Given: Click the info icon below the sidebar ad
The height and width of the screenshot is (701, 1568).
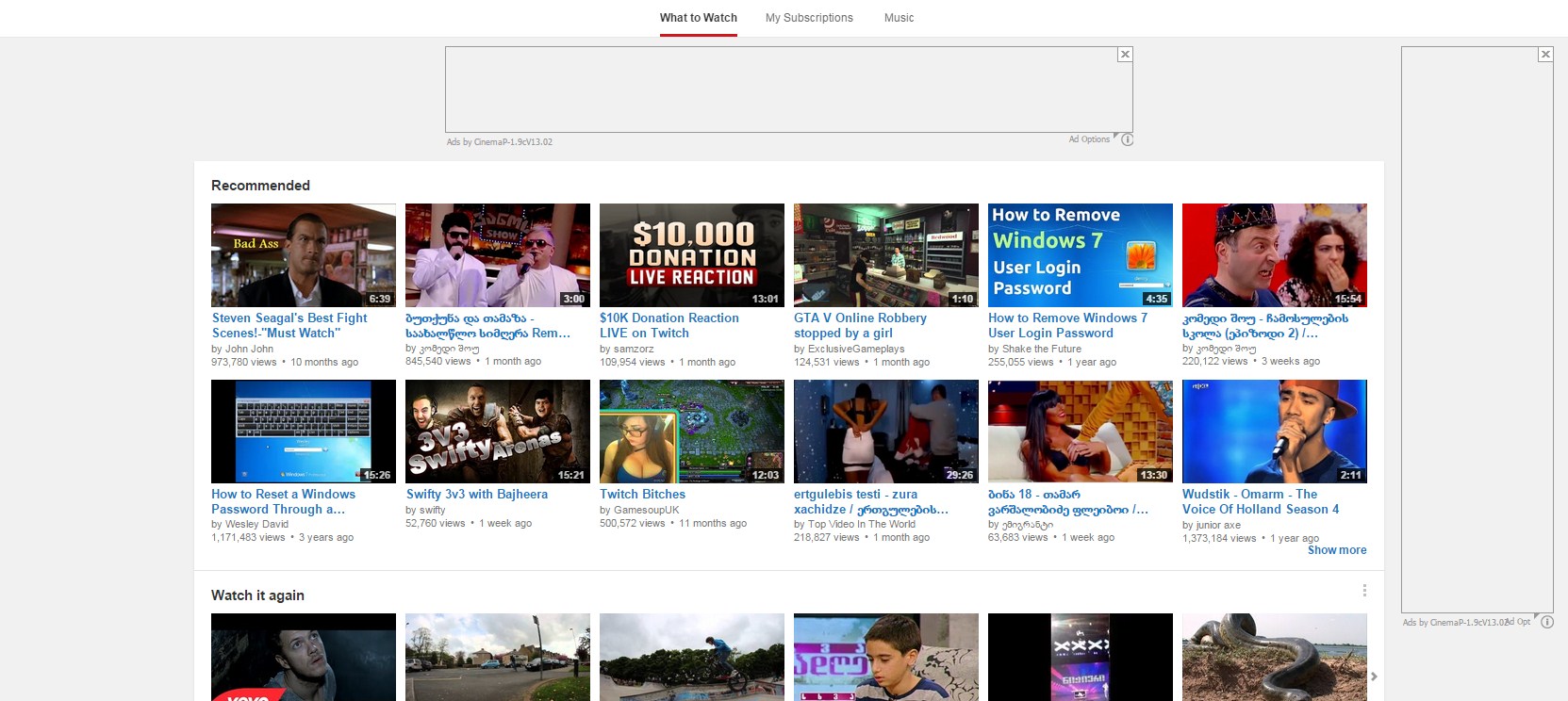Looking at the screenshot, I should click(x=1546, y=622).
